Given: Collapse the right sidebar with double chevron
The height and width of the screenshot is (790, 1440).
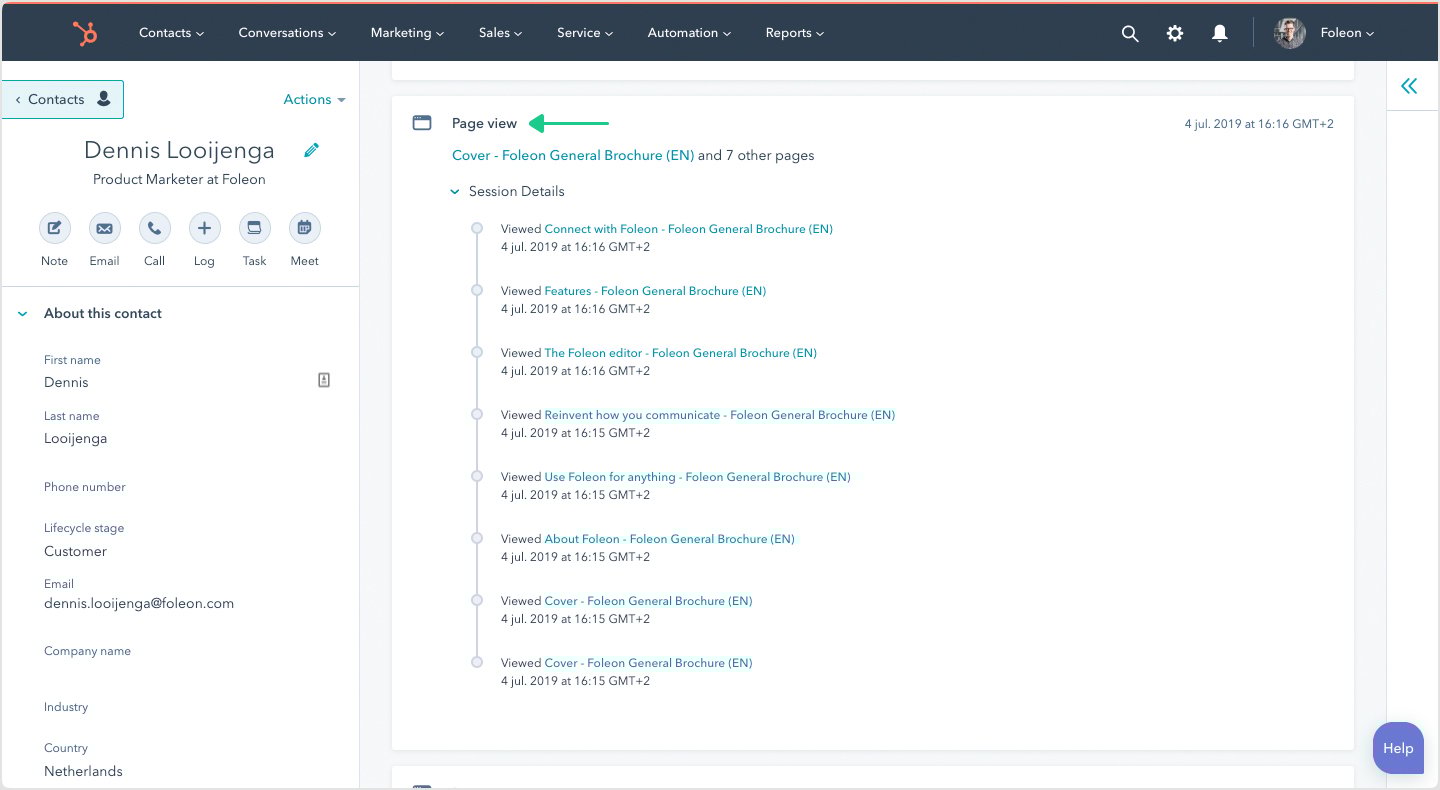Looking at the screenshot, I should (x=1409, y=86).
